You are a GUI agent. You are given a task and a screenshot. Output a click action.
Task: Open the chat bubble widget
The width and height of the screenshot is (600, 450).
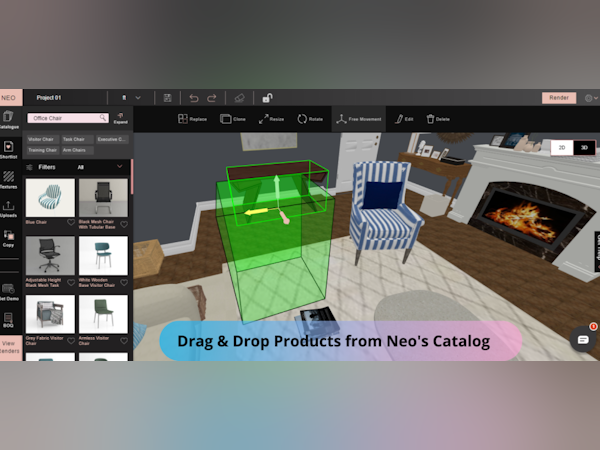click(x=583, y=339)
